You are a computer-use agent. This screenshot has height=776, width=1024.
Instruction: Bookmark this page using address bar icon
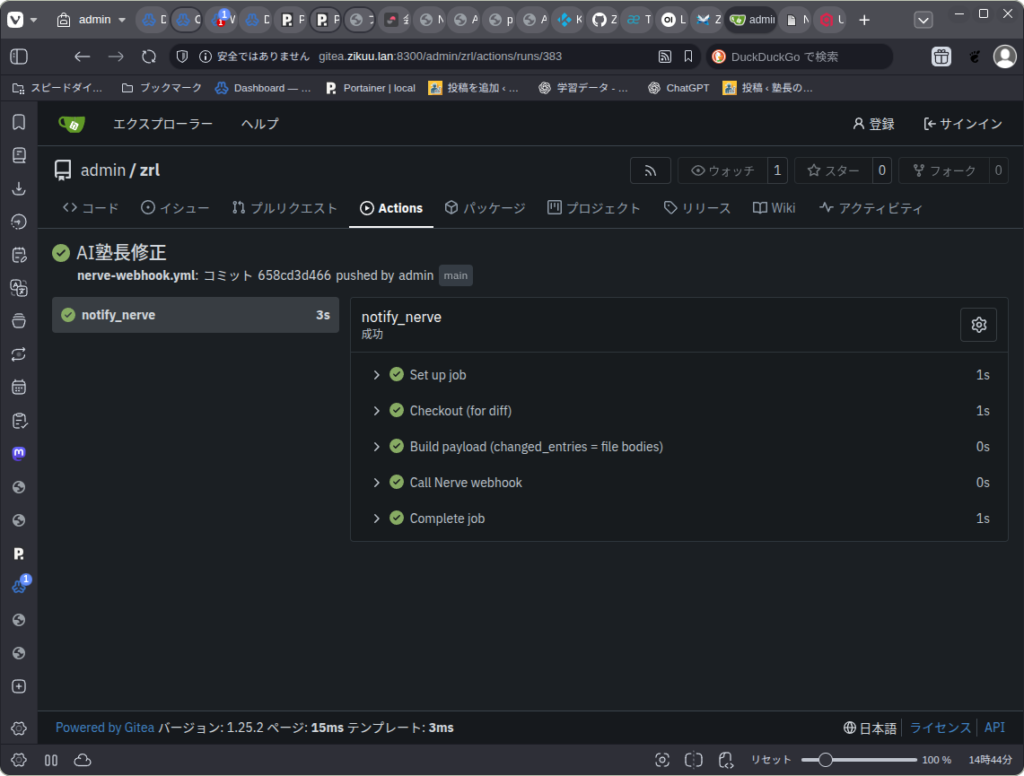(x=688, y=57)
